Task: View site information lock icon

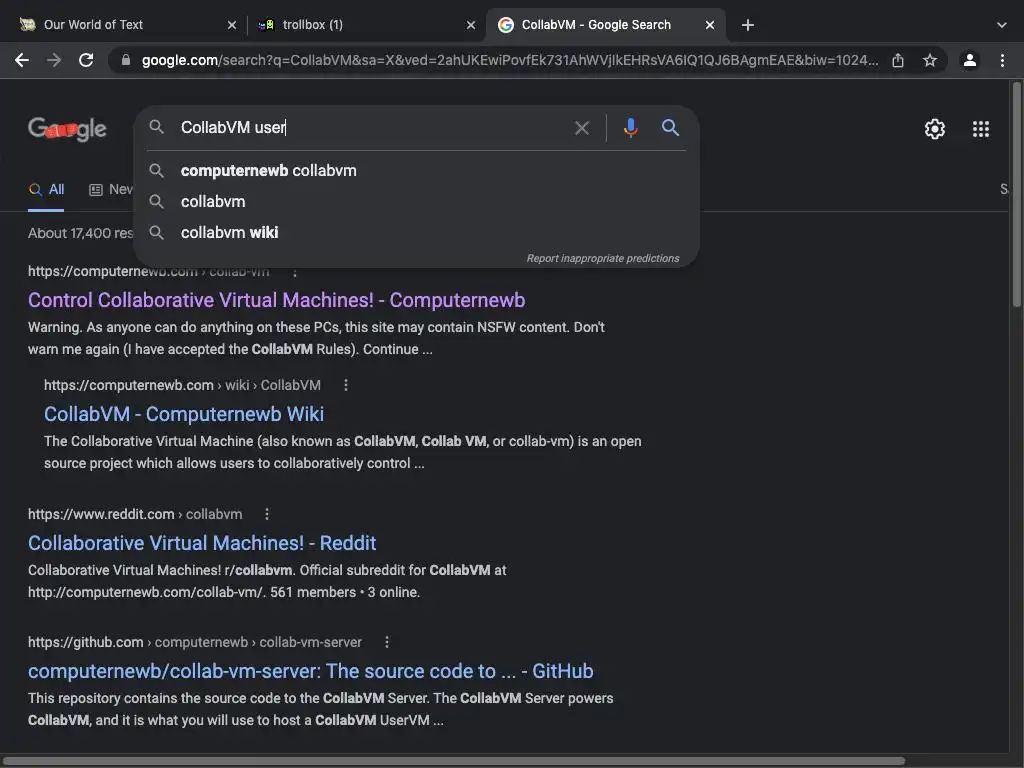Action: coord(126,60)
